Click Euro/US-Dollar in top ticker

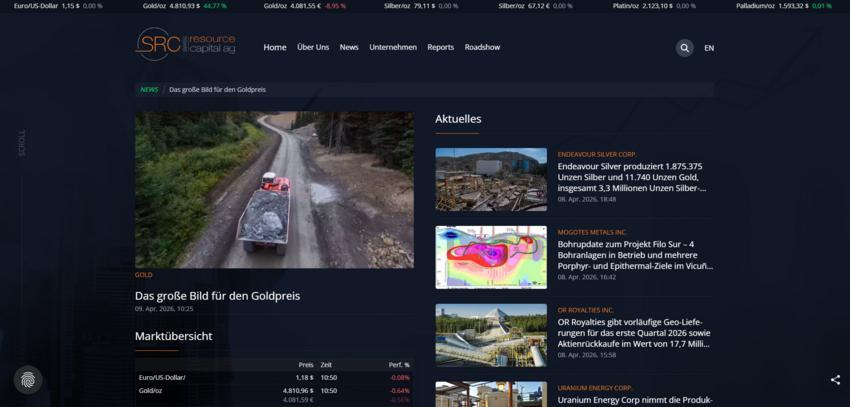tap(58, 6)
